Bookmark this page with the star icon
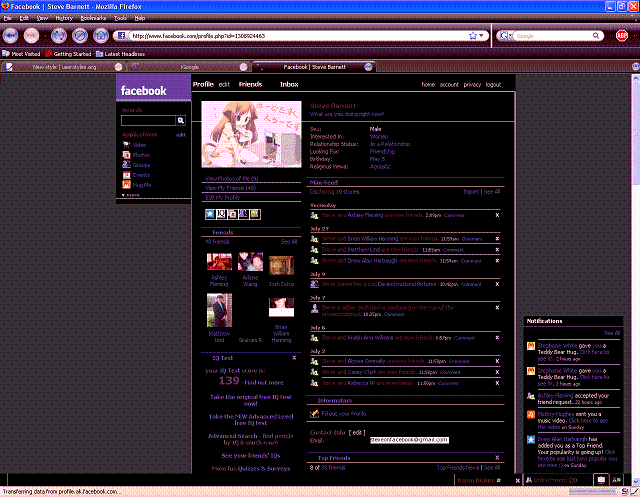Screen dimensions: 640x497 coord(473,36)
